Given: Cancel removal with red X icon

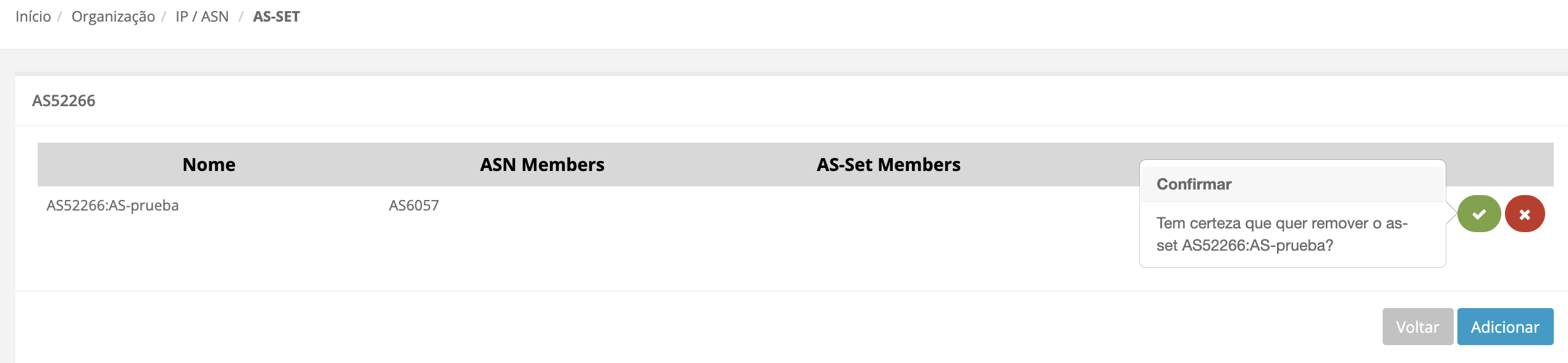Looking at the screenshot, I should [1524, 214].
